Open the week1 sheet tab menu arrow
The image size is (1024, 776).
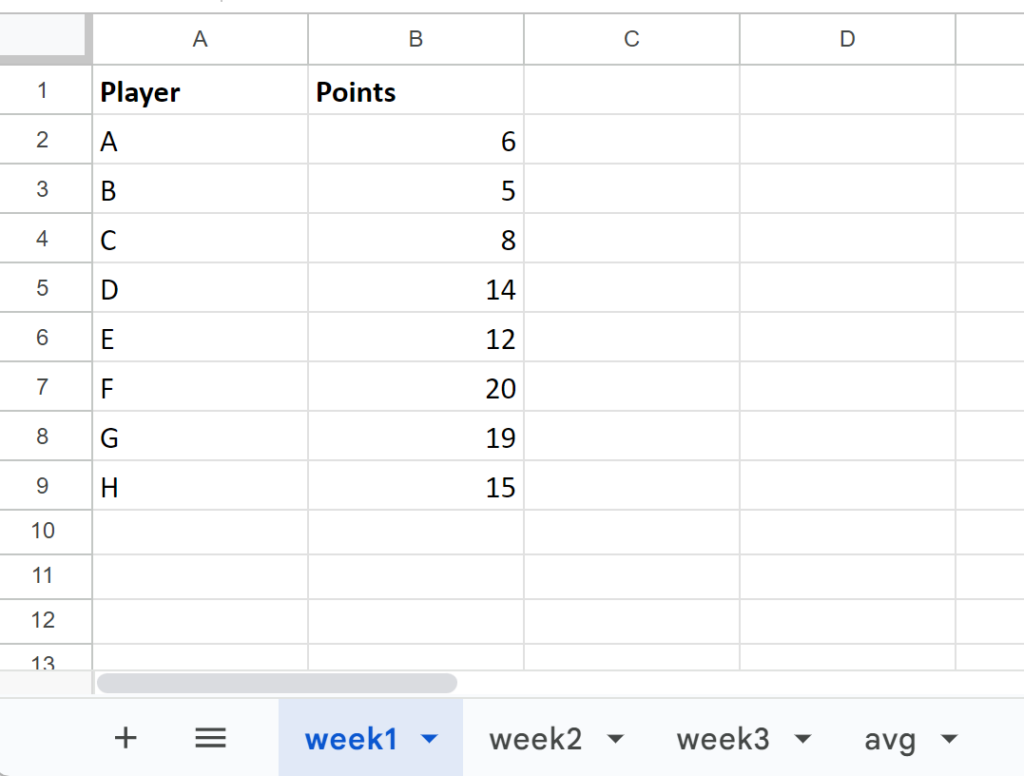[x=430, y=738]
